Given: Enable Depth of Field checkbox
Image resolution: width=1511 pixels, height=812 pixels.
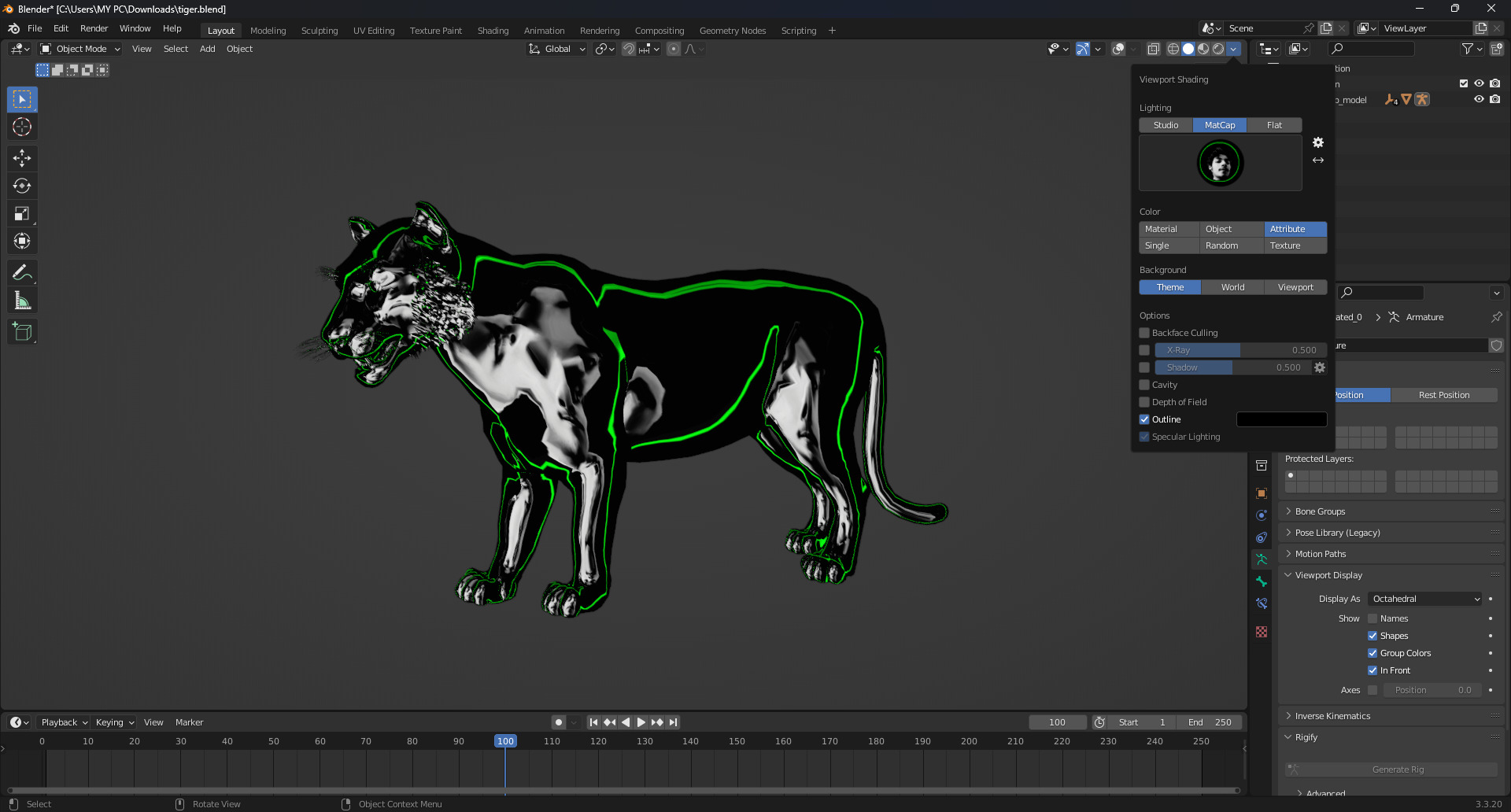Looking at the screenshot, I should pyautogui.click(x=1144, y=402).
